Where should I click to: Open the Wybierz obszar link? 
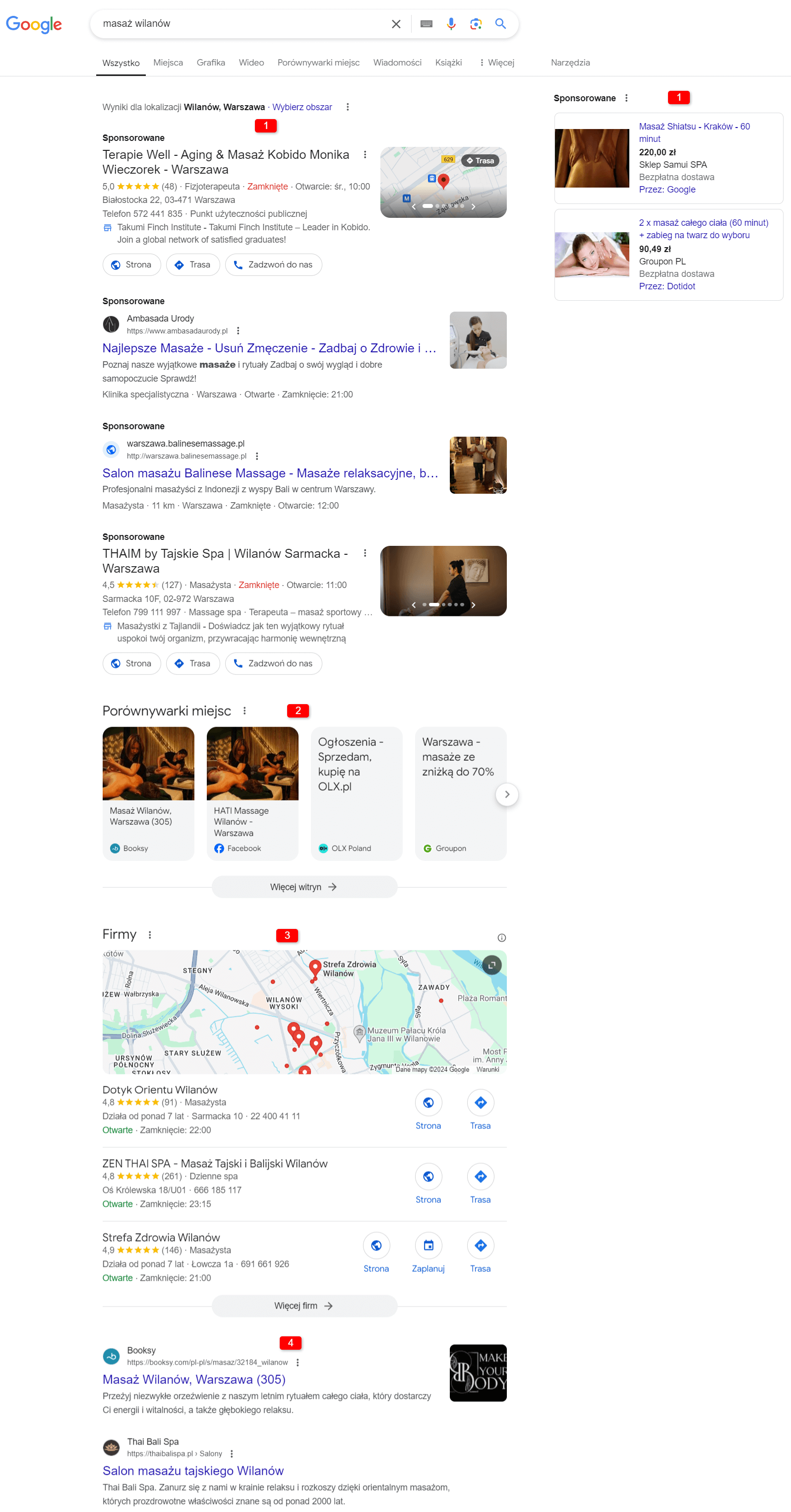pos(302,107)
